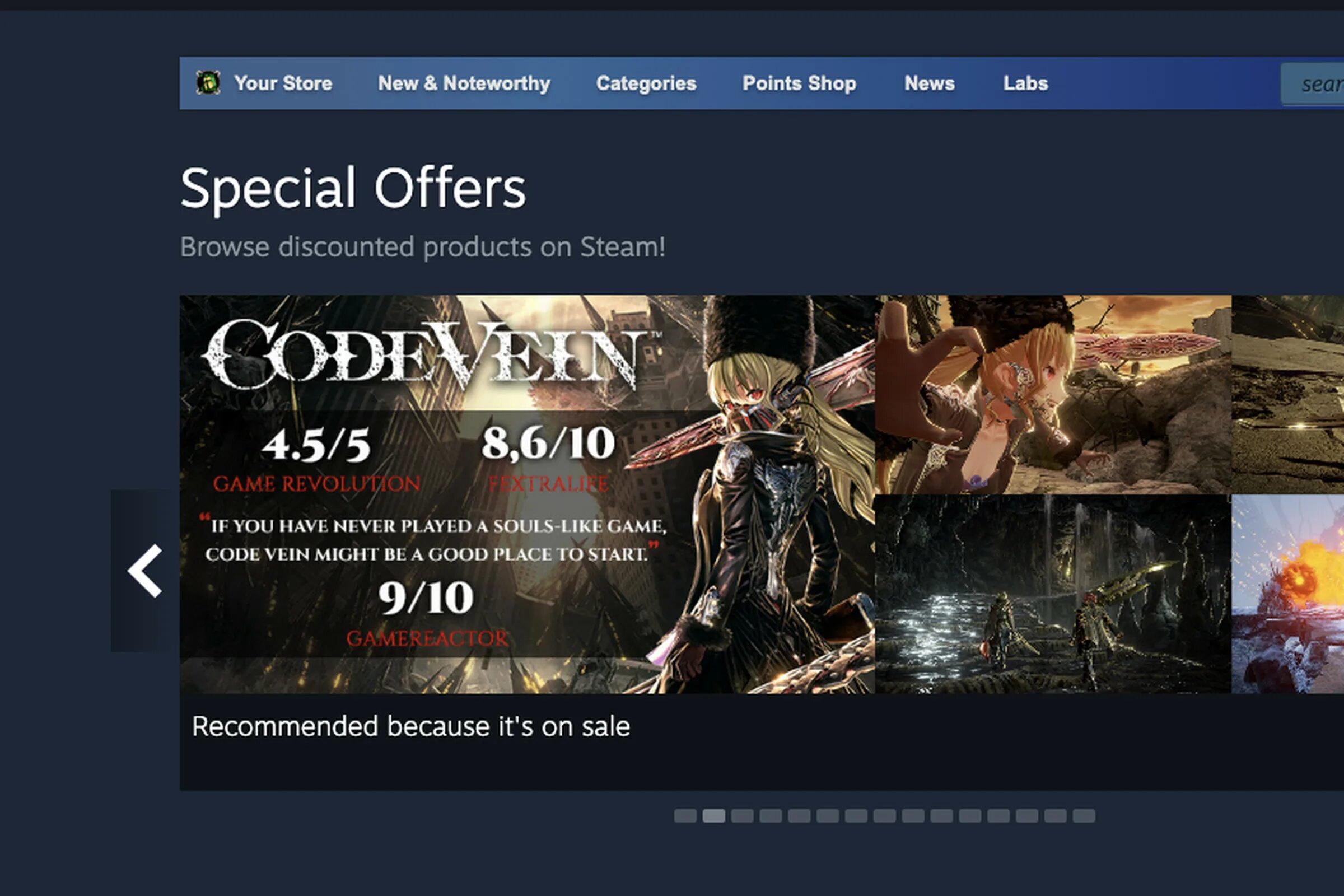The width and height of the screenshot is (1344, 896).
Task: View the blonde character screenshot thumbnail
Action: click(x=1053, y=394)
